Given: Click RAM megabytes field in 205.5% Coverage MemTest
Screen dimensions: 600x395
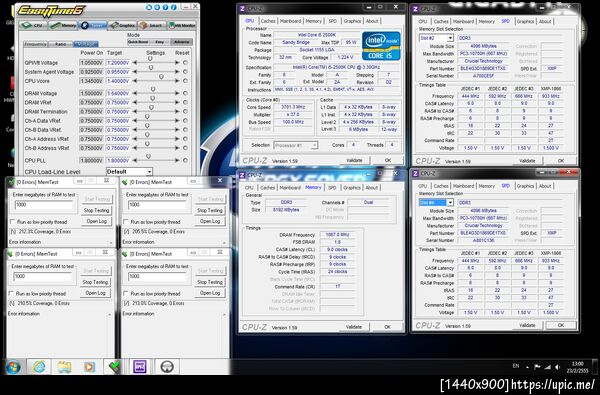Looking at the screenshot, I should 158,205.
